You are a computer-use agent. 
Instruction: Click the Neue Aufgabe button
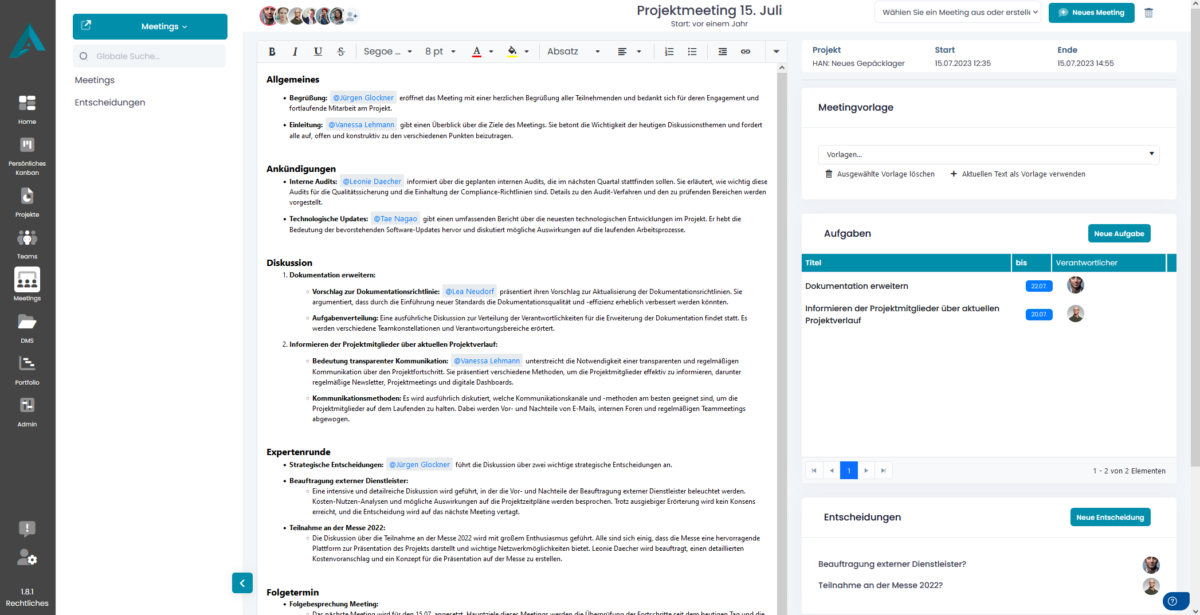pos(1119,233)
